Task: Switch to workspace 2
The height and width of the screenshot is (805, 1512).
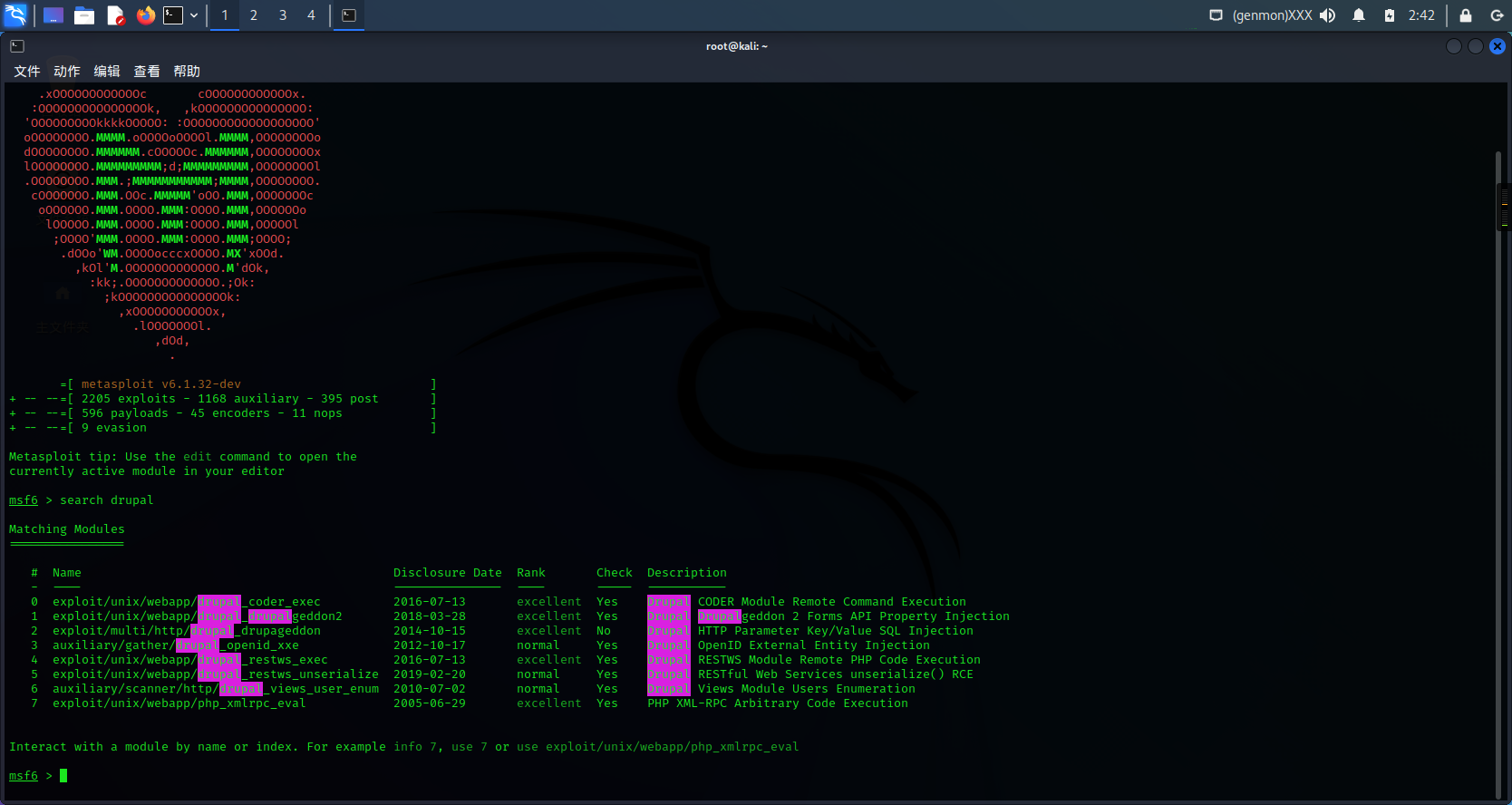Action: [x=254, y=15]
